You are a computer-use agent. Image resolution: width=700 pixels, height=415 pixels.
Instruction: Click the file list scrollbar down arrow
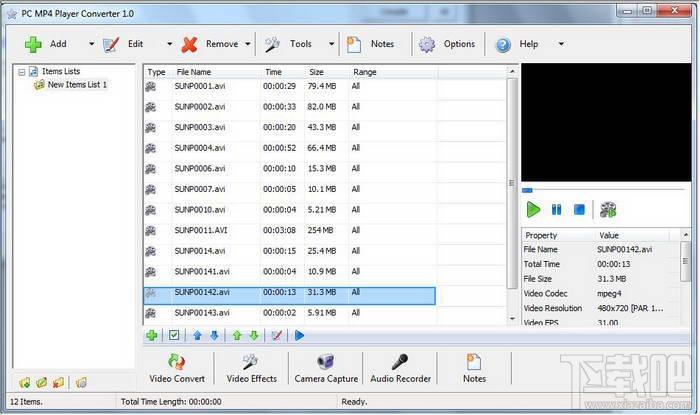(512, 319)
